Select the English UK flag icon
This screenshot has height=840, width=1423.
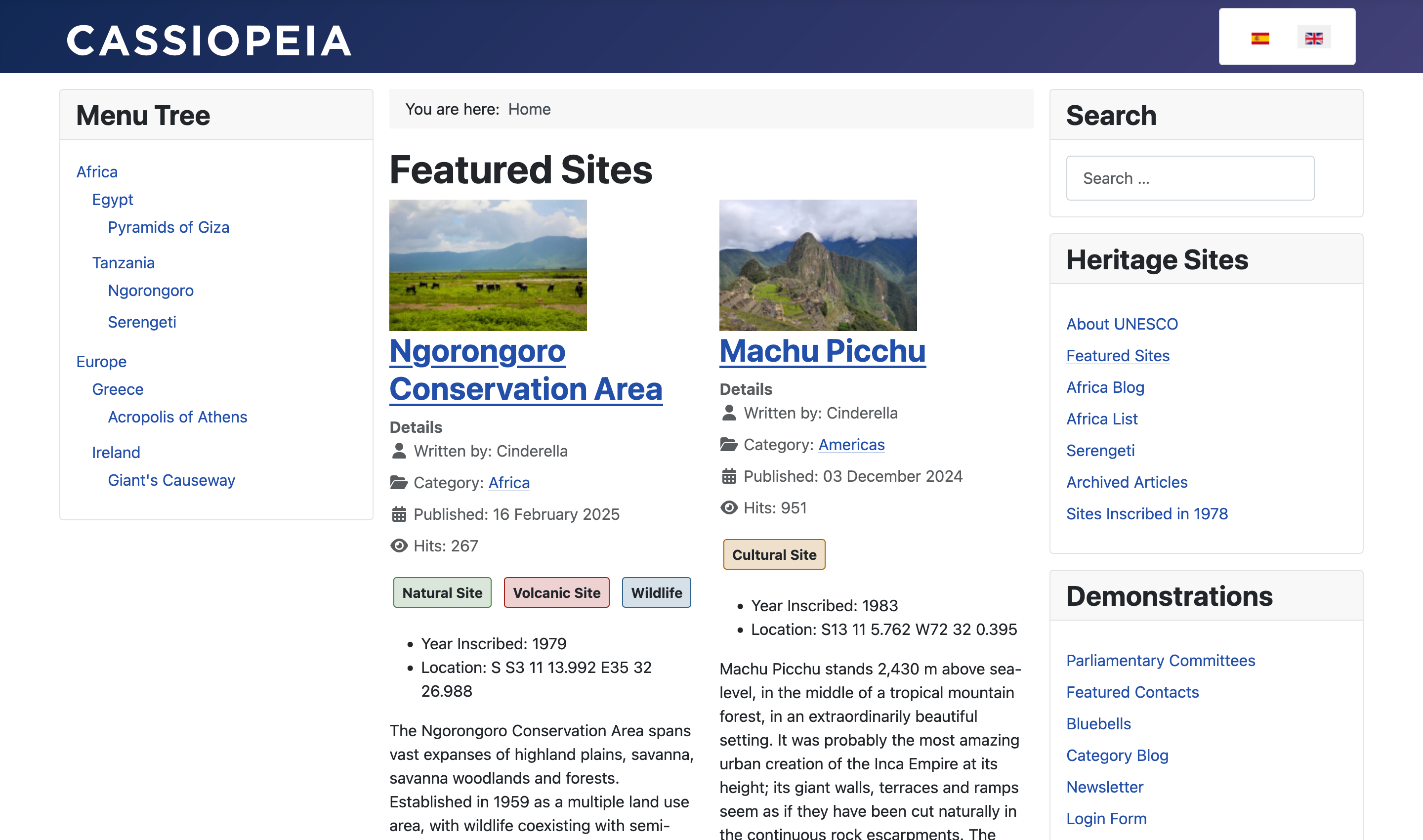[x=1314, y=38]
